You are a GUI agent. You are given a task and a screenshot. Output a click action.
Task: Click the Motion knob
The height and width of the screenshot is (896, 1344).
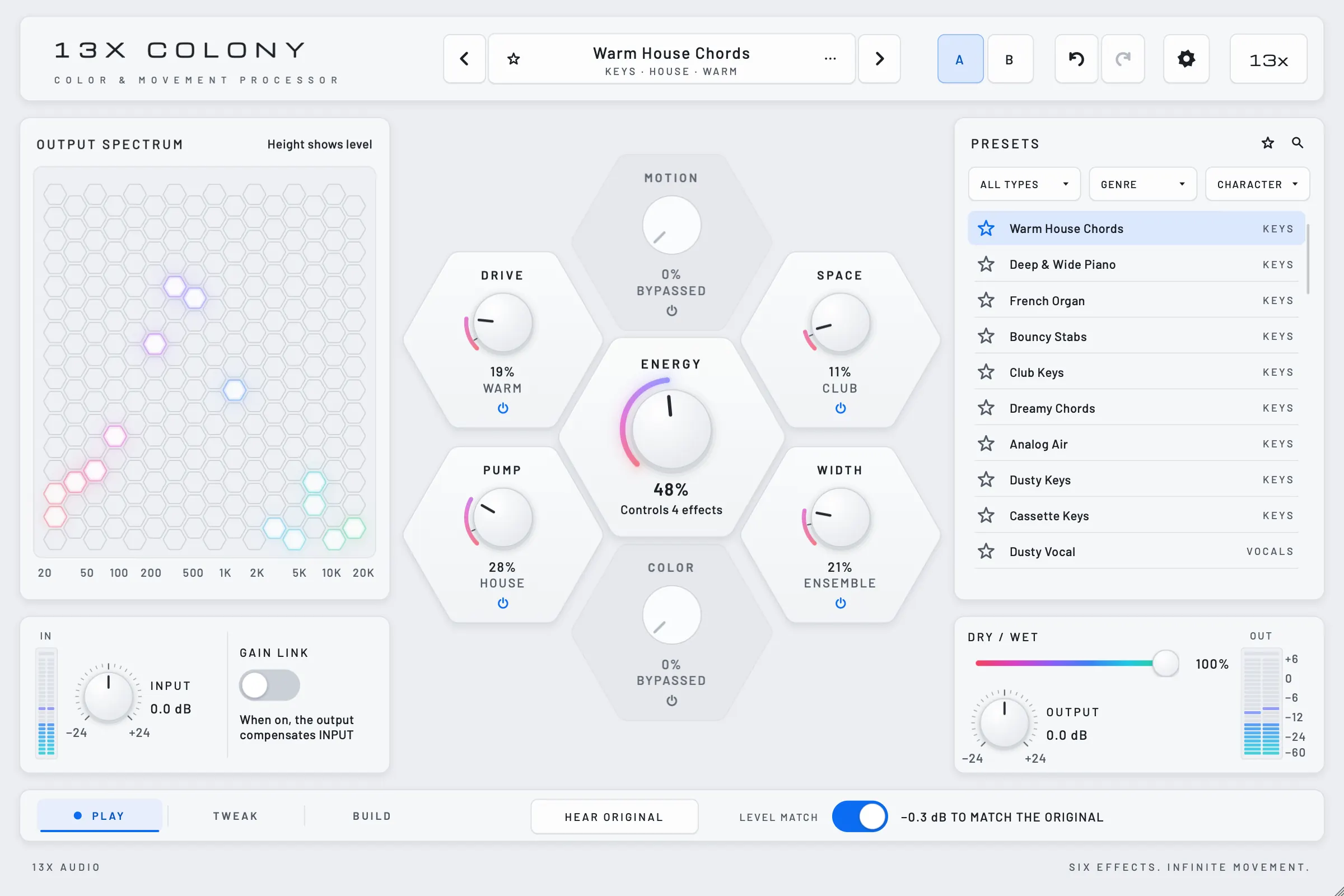[x=672, y=225]
